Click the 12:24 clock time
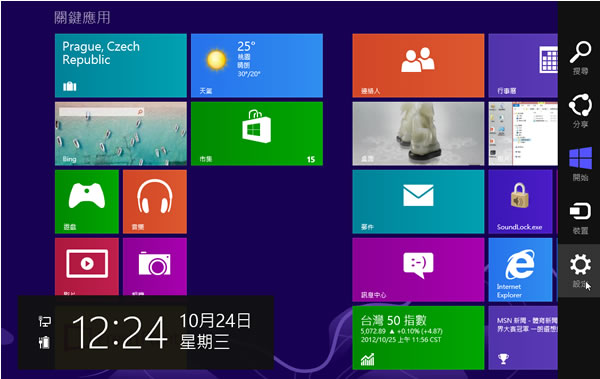Viewport: 600px width, 379px height. tap(120, 333)
